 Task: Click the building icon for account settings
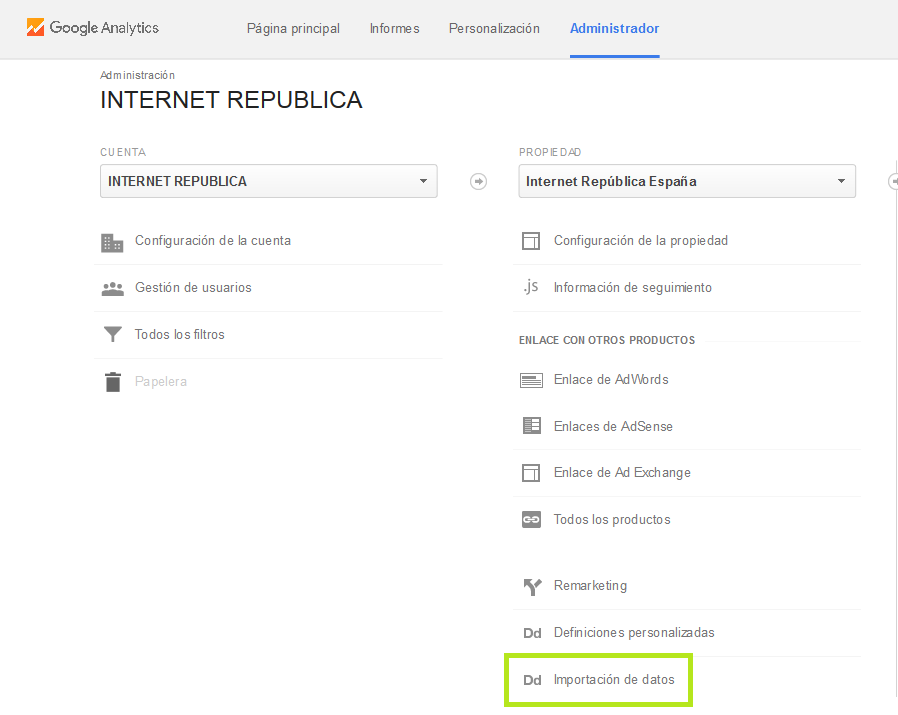[112, 242]
